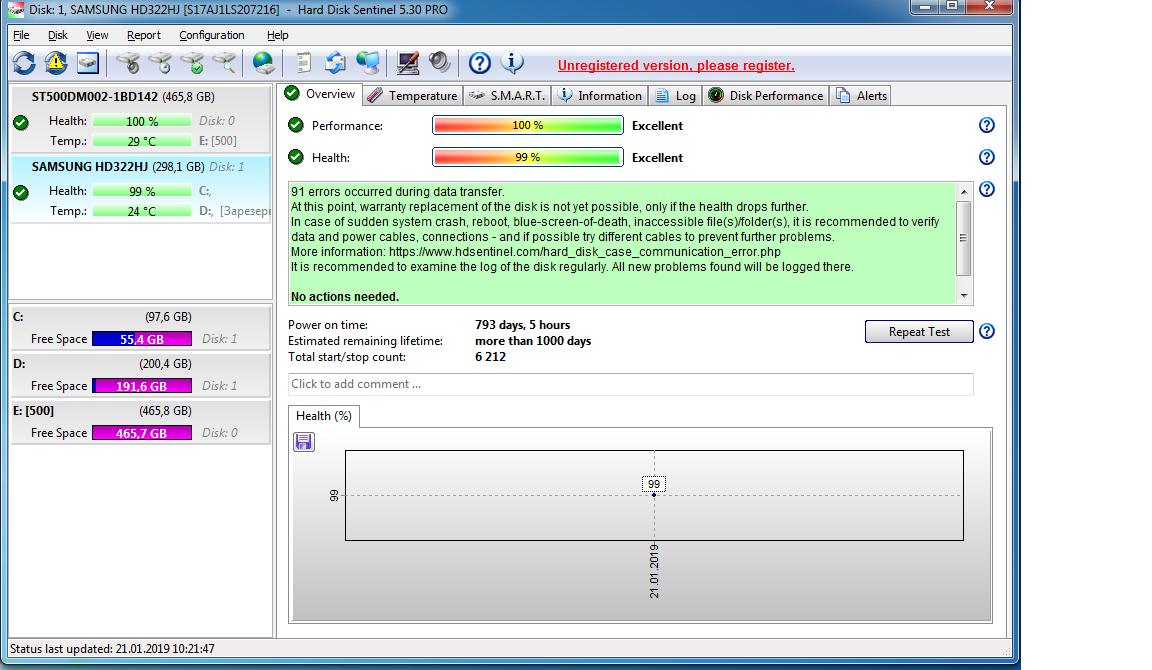Click the '6 212' start/stop count value
The height and width of the screenshot is (670, 1152).
pyautogui.click(x=490, y=357)
